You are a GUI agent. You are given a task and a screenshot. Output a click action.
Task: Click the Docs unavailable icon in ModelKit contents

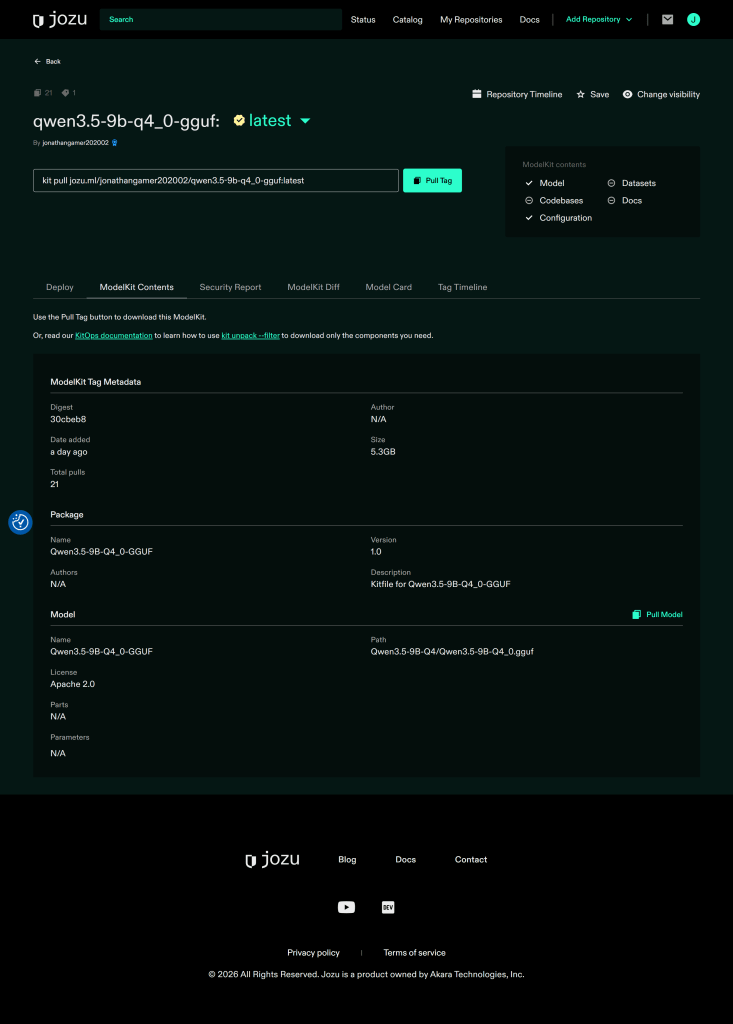pyautogui.click(x=611, y=200)
